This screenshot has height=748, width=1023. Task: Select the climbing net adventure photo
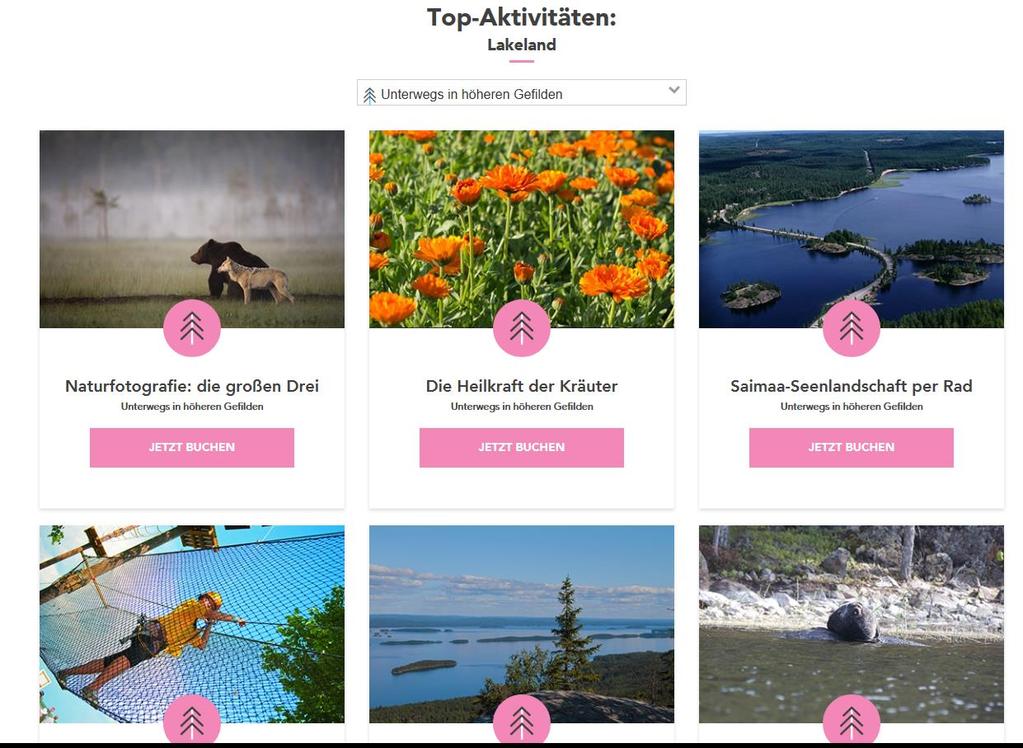pos(192,624)
